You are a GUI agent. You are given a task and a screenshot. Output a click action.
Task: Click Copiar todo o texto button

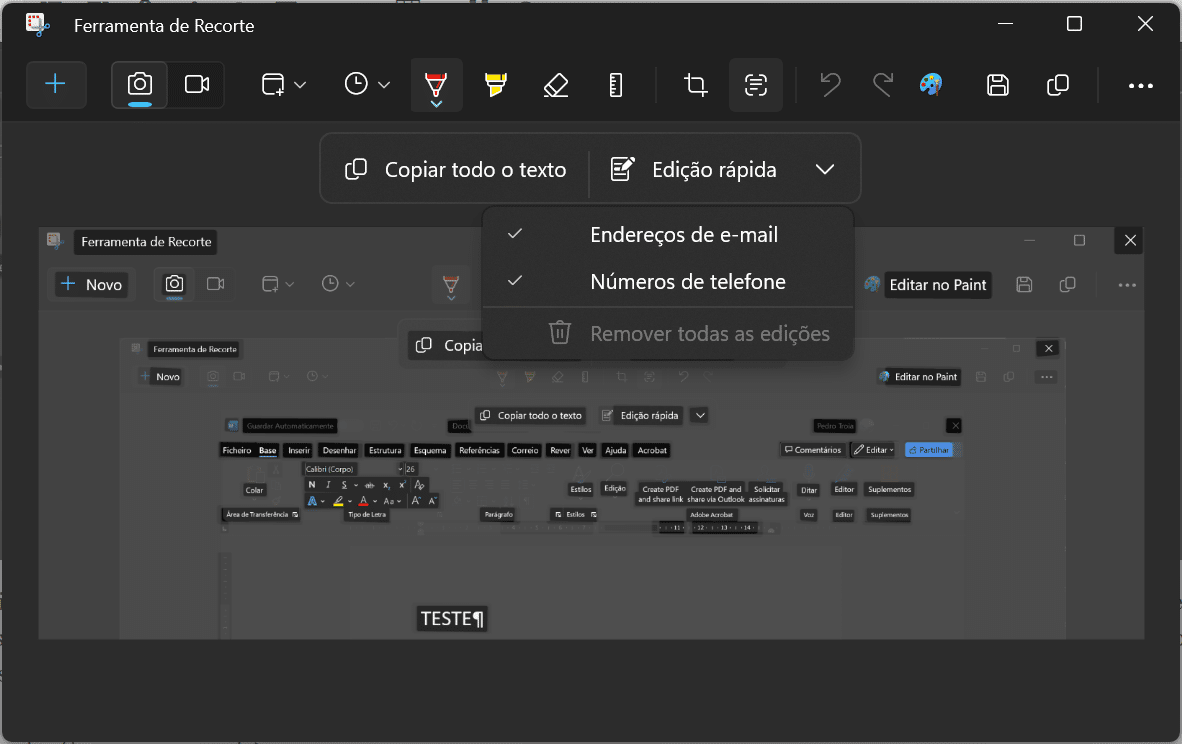click(456, 170)
